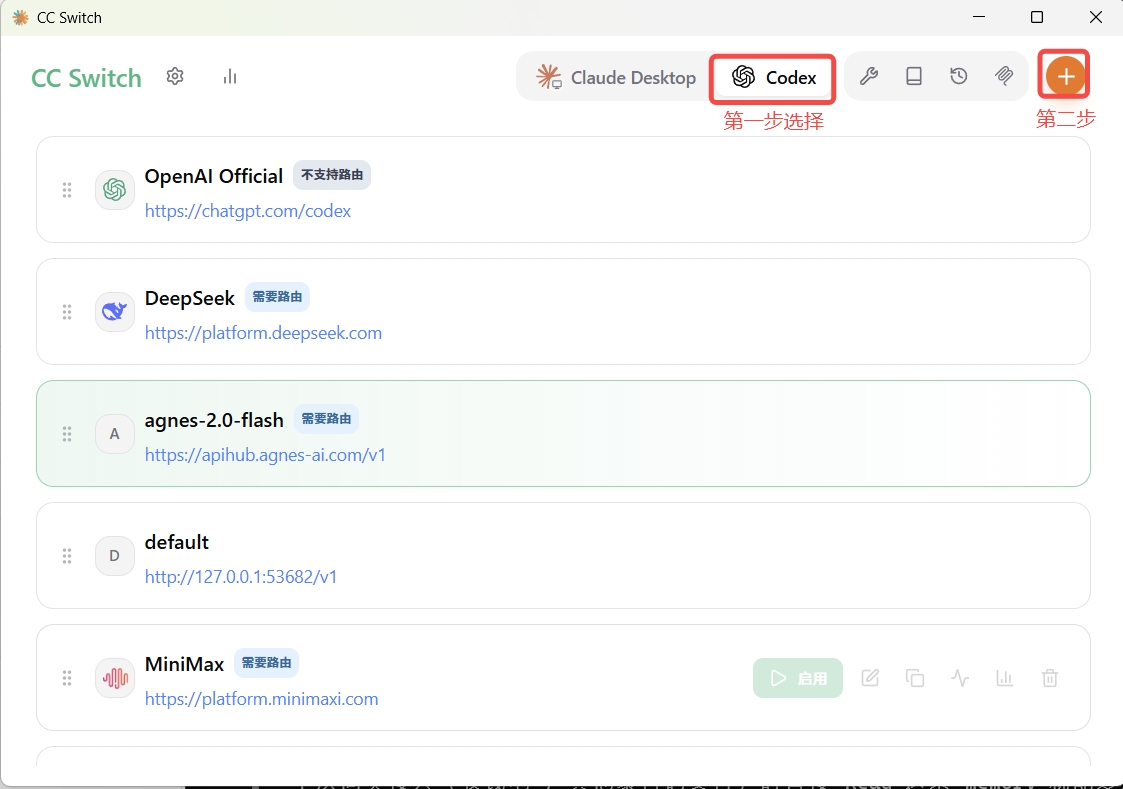Duplicate the MiniMax provider copy icon
This screenshot has height=789, width=1123.
pyautogui.click(x=915, y=677)
